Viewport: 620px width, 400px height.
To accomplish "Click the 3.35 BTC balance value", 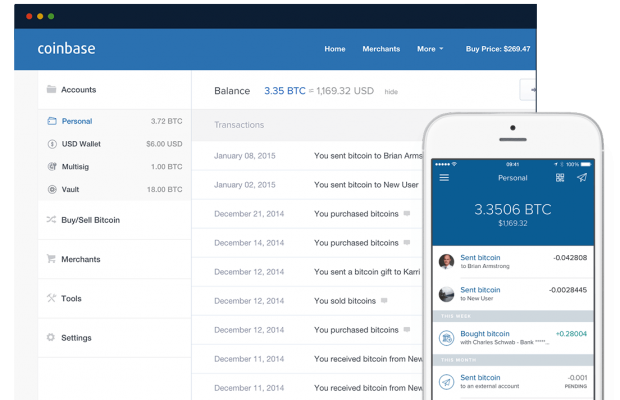I will 285,91.
